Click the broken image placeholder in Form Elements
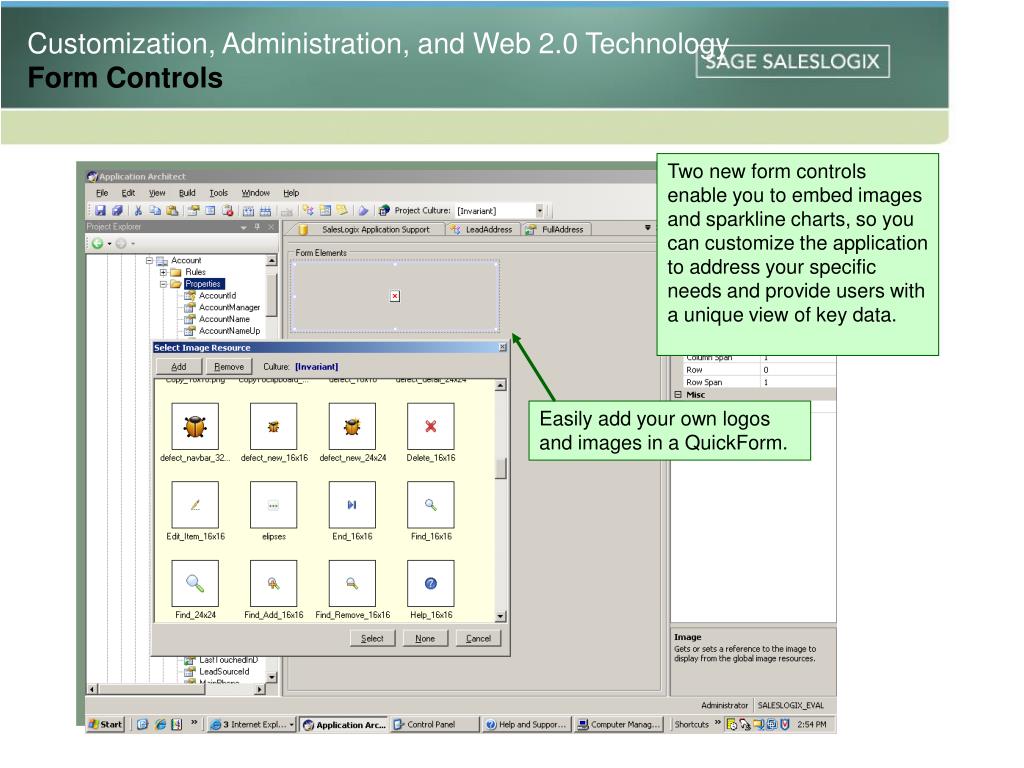This screenshot has width=1024, height=768. pyautogui.click(x=394, y=296)
